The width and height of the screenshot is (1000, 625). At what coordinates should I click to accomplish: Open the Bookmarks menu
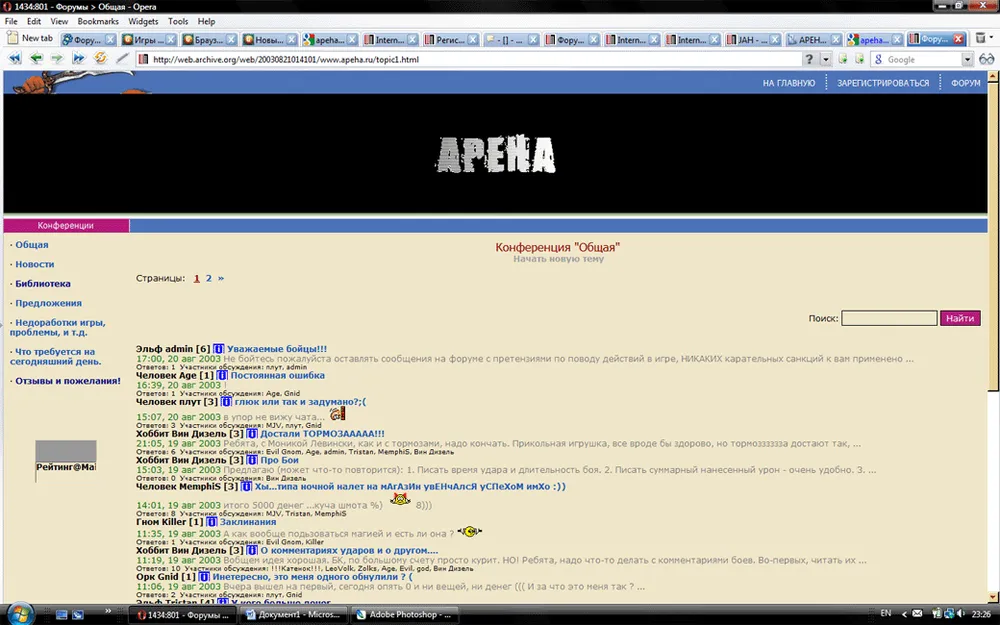click(x=98, y=21)
